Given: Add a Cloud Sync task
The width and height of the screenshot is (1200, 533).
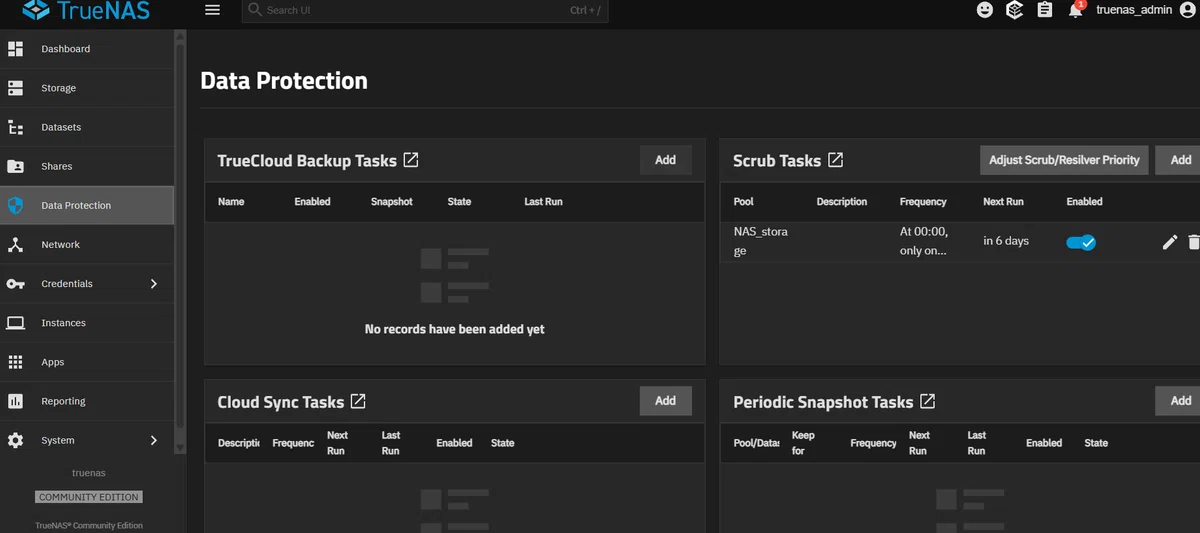Looking at the screenshot, I should (666, 401).
